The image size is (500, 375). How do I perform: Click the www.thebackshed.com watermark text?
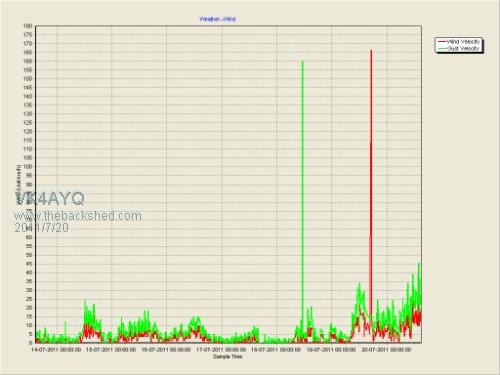pos(78,216)
